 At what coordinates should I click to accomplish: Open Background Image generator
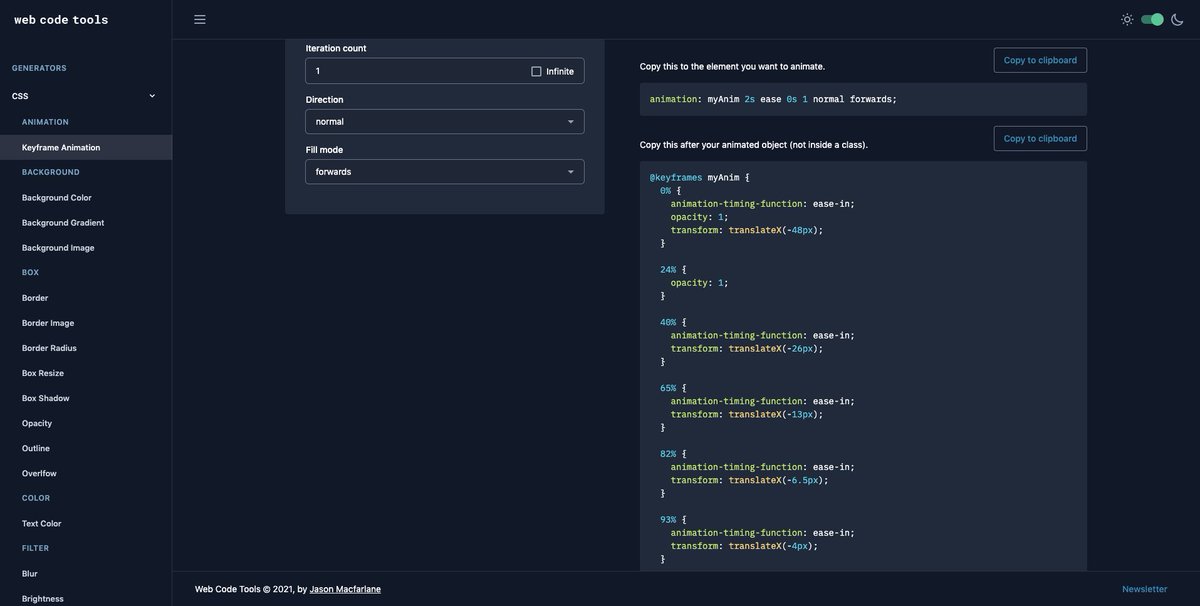tap(58, 248)
